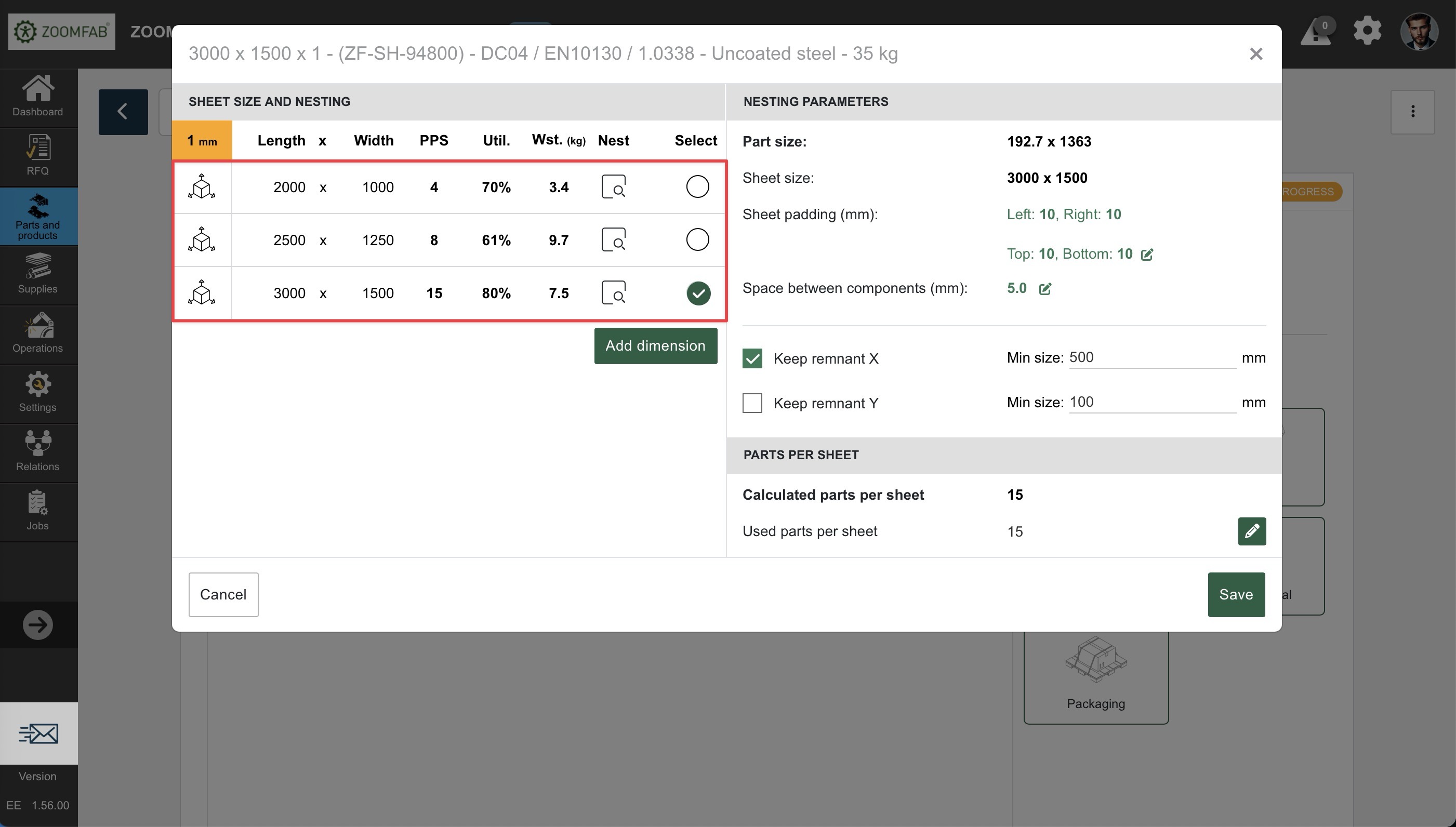Open the three-dot more options menu
The width and height of the screenshot is (1456, 827).
pyautogui.click(x=1412, y=111)
